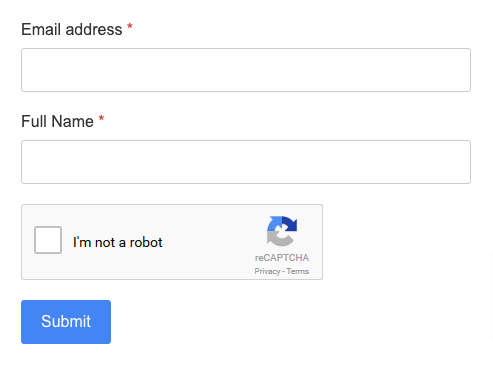The image size is (493, 366).
Task: Select the word Submit on the button
Action: (66, 322)
